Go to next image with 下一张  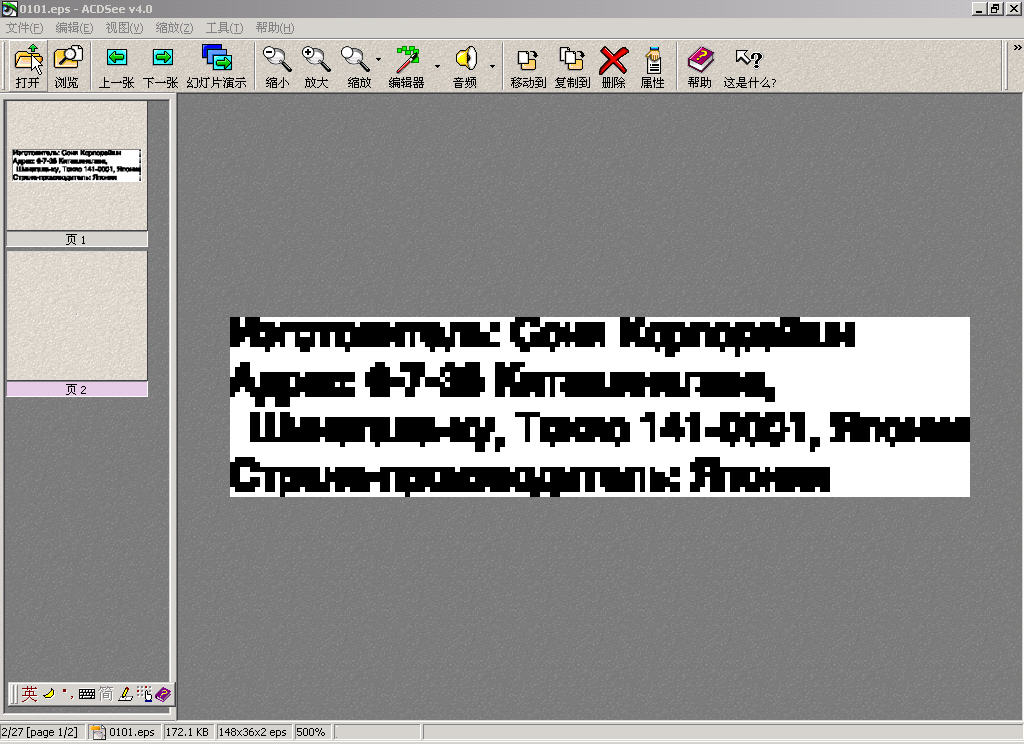coord(161,66)
